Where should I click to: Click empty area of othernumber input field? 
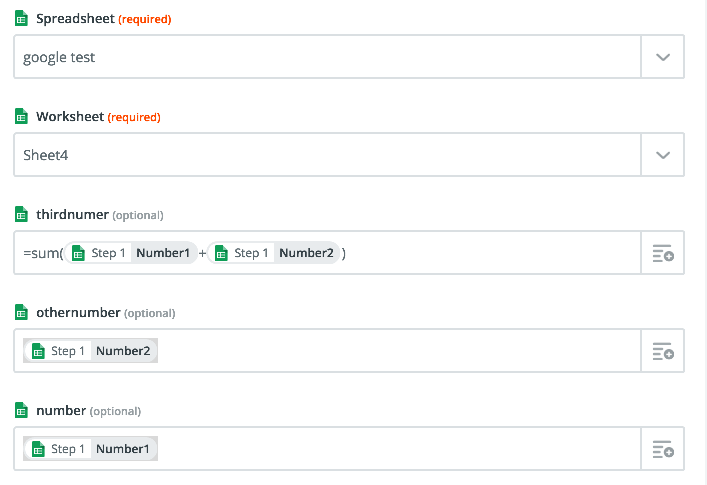tap(399, 351)
